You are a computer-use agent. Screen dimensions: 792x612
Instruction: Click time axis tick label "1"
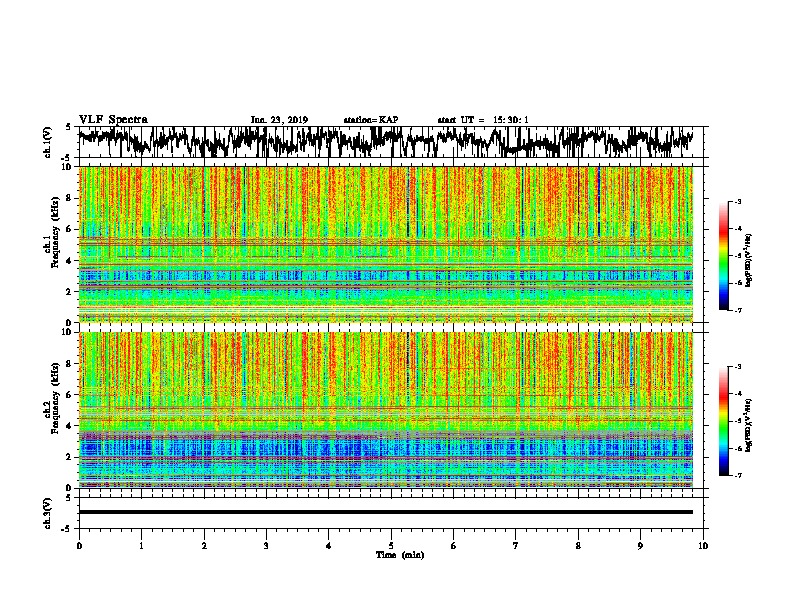[x=141, y=546]
